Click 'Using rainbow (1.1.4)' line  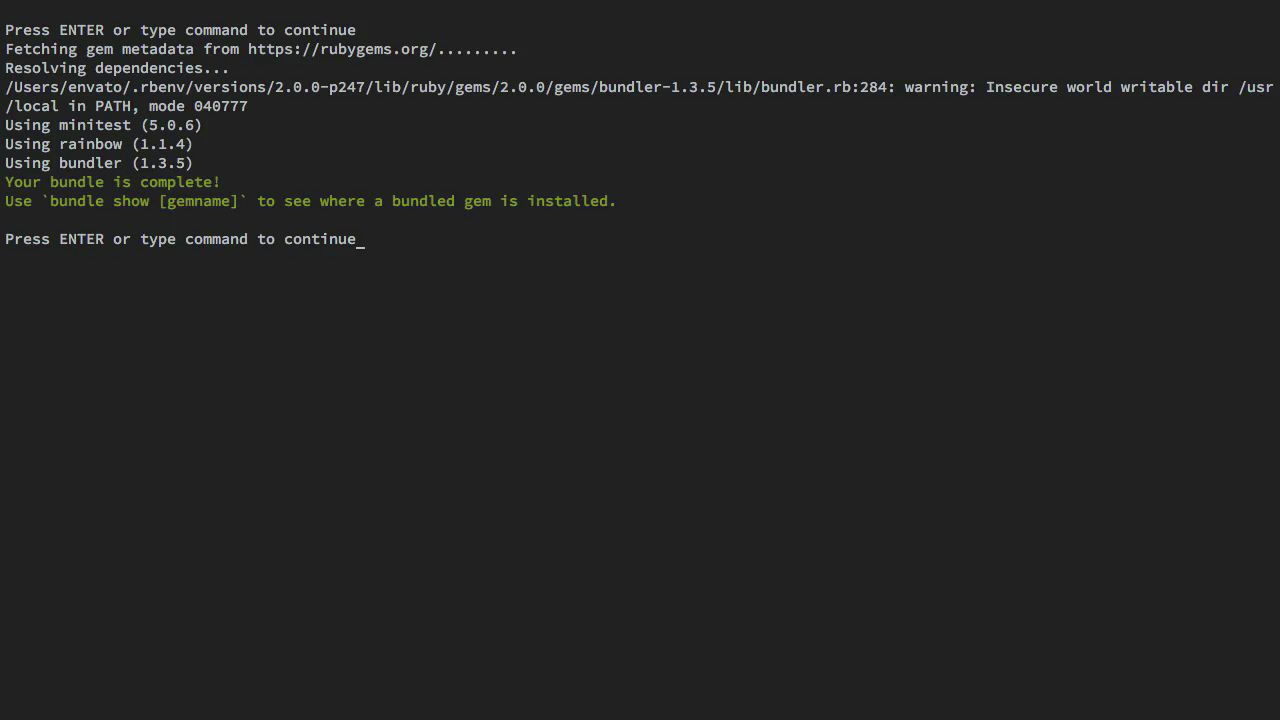99,144
